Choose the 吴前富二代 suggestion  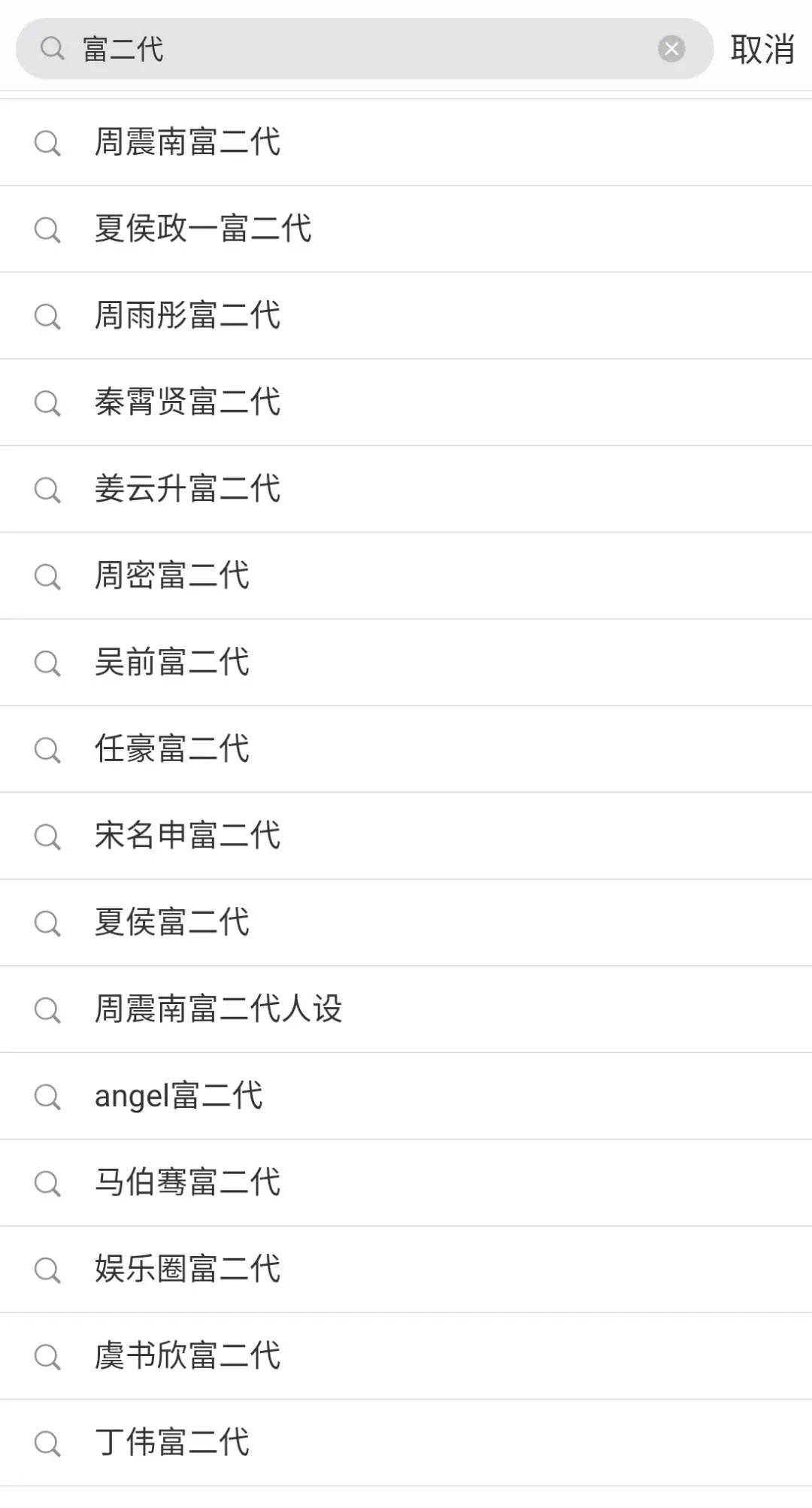(x=171, y=663)
